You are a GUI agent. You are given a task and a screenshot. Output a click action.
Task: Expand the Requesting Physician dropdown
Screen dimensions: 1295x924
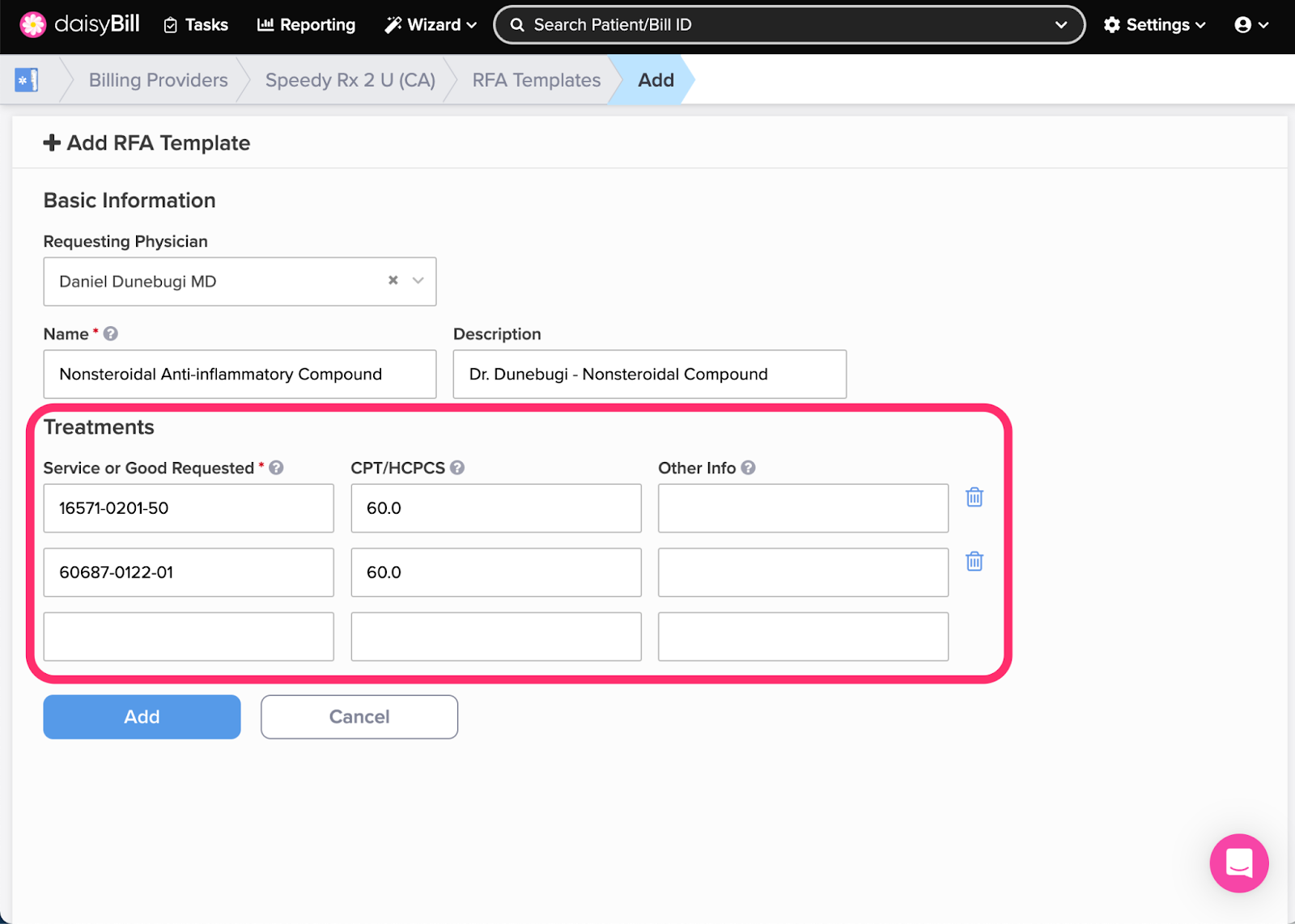[x=417, y=281]
